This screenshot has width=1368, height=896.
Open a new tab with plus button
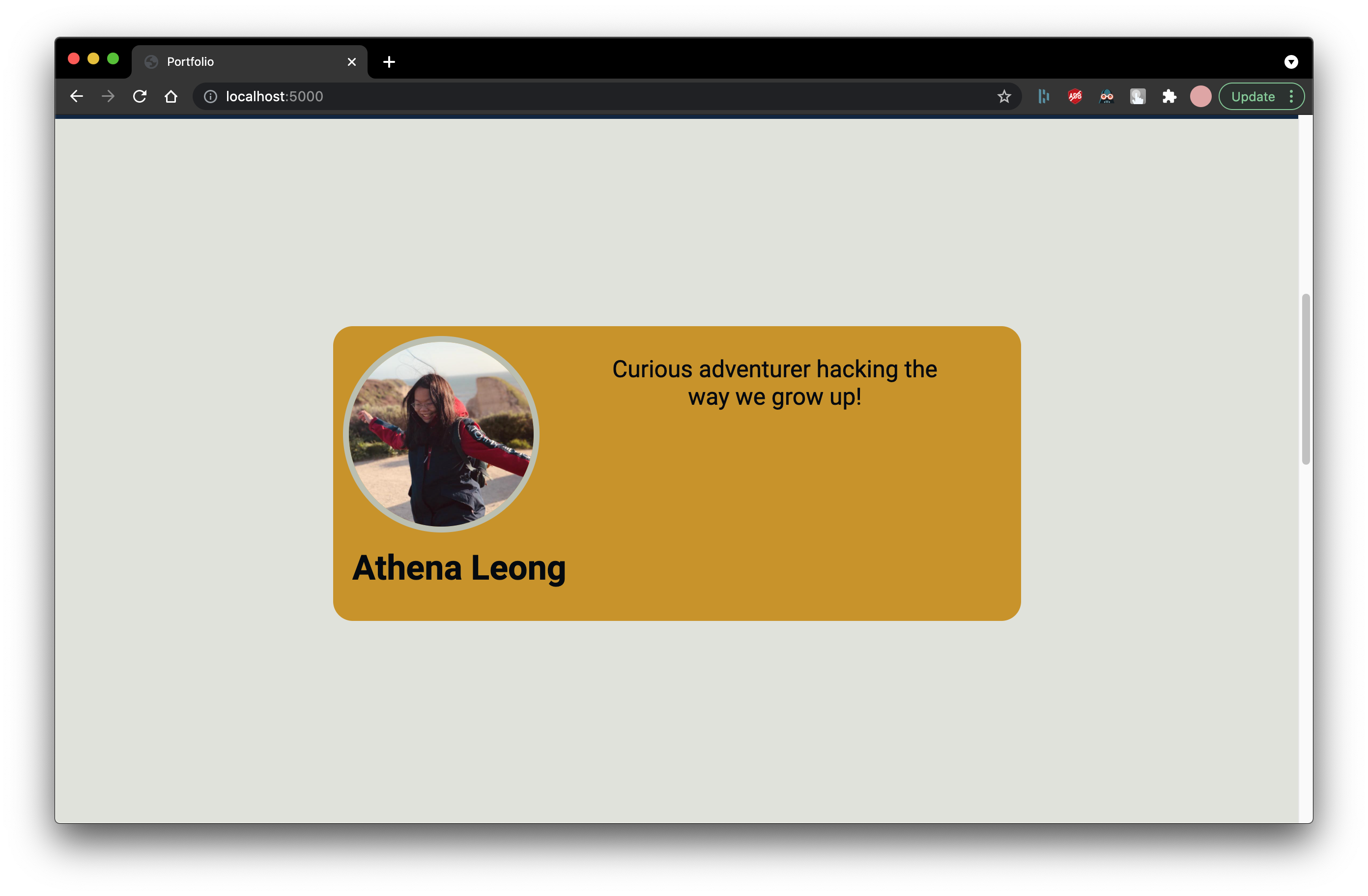tap(389, 61)
